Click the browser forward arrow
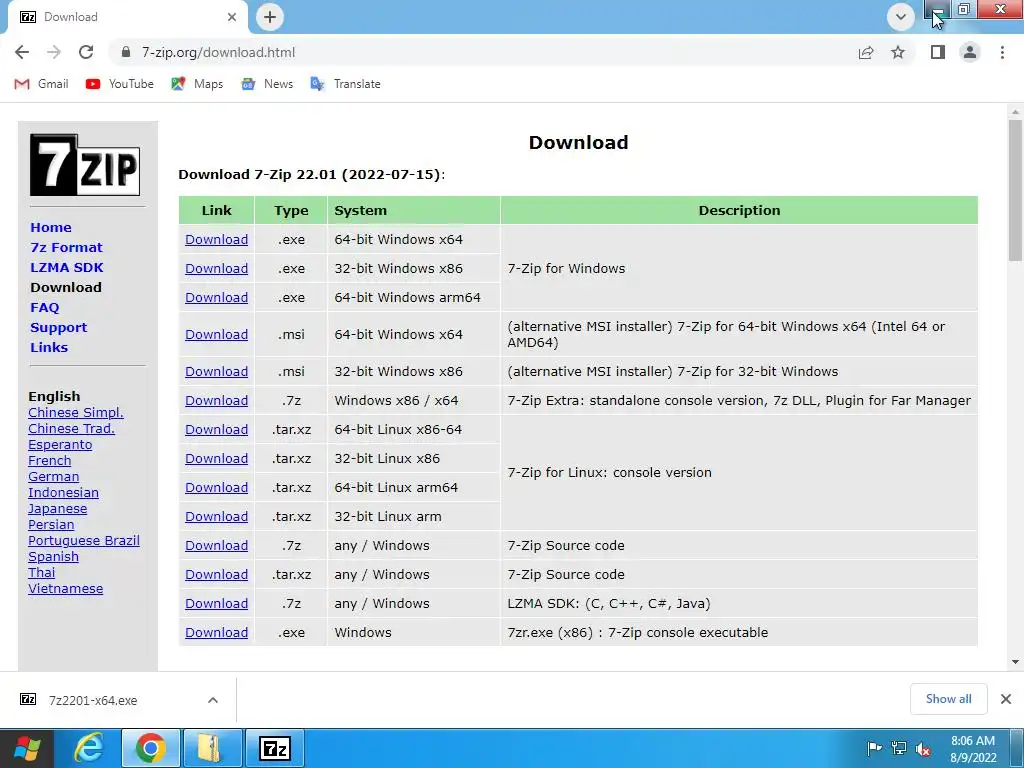 (54, 52)
